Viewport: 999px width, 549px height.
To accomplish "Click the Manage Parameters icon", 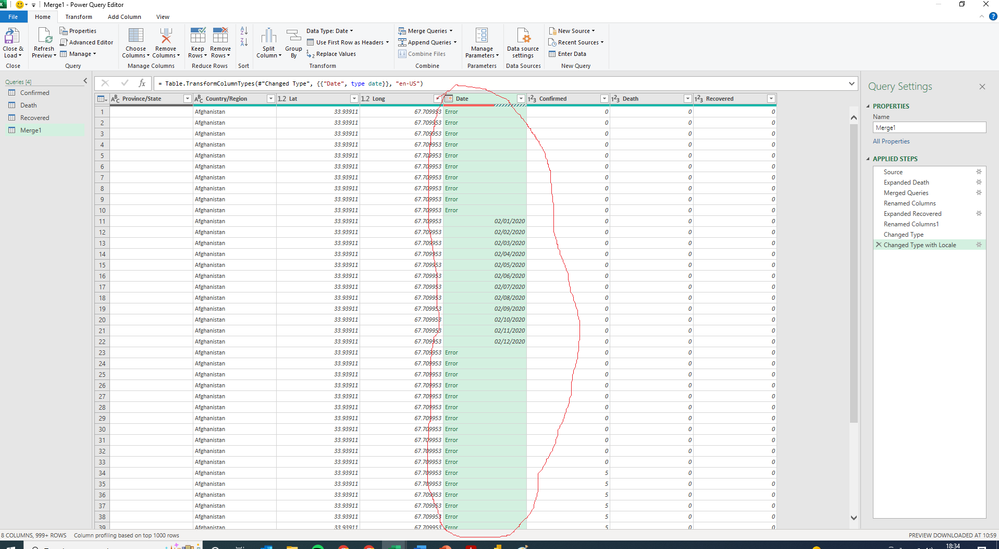I will click(x=482, y=35).
